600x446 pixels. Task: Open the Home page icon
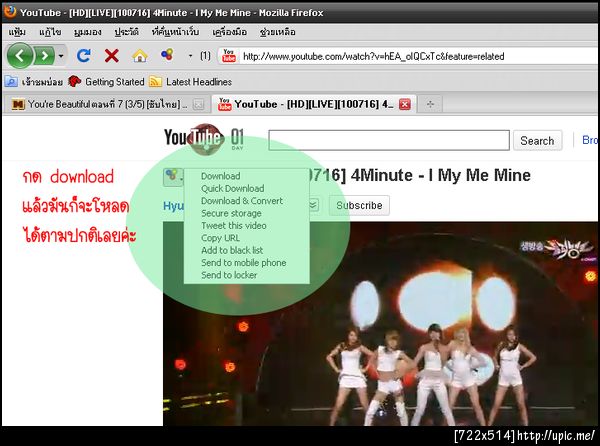pos(140,56)
